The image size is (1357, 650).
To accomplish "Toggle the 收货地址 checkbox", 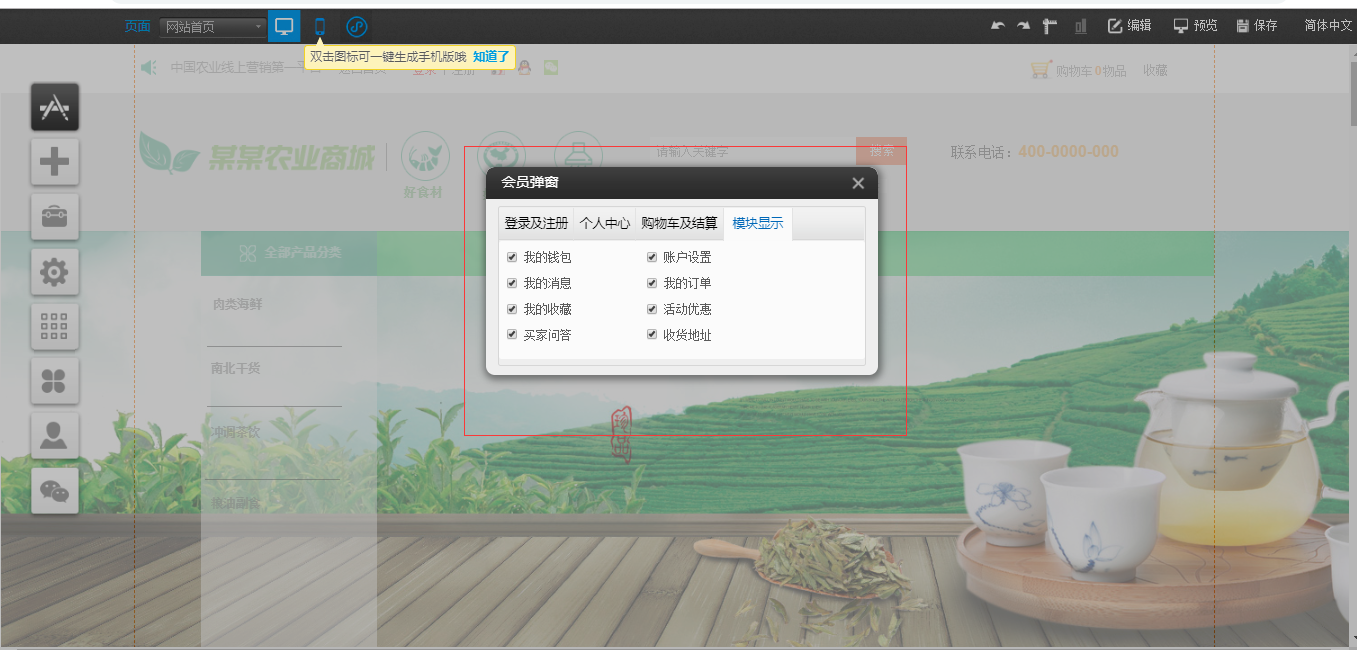I will pyautogui.click(x=652, y=335).
